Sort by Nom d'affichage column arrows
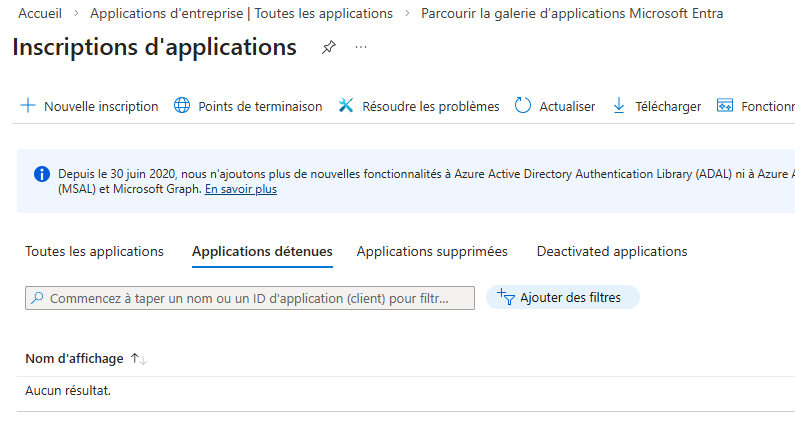Image resolution: width=795 pixels, height=432 pixels. coord(139,359)
